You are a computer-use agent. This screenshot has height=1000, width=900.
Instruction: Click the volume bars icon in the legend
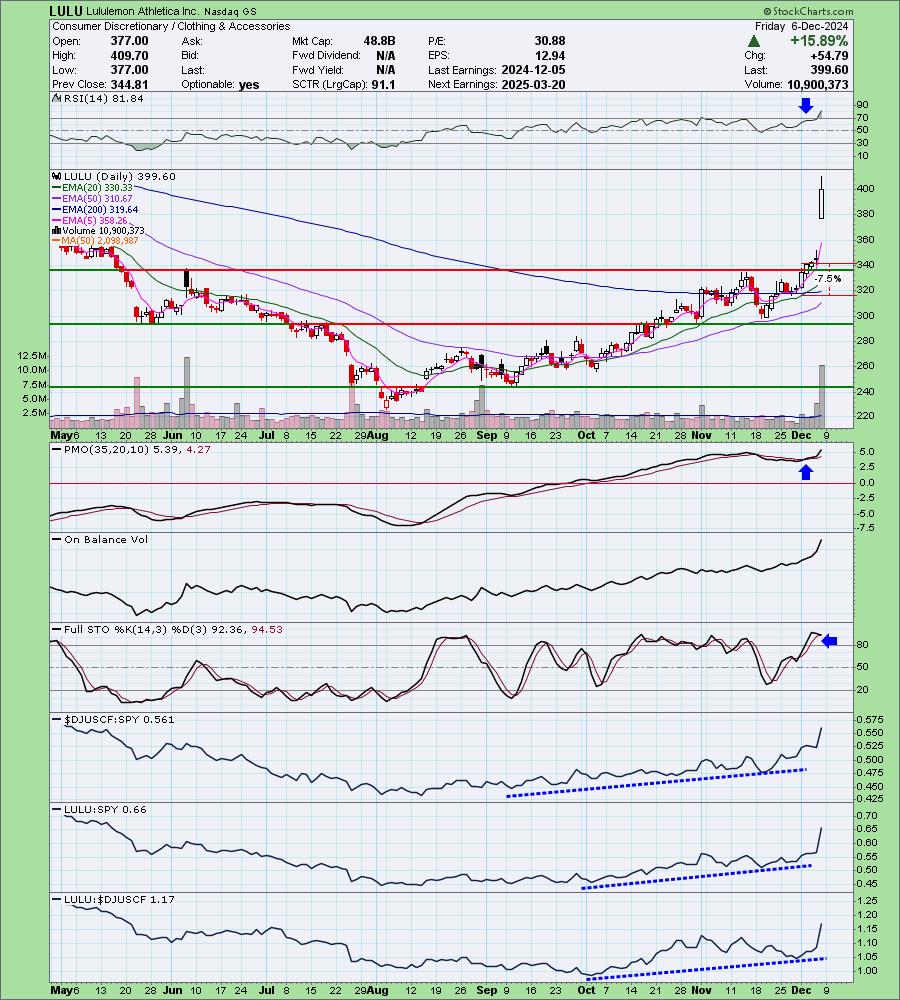(56, 230)
